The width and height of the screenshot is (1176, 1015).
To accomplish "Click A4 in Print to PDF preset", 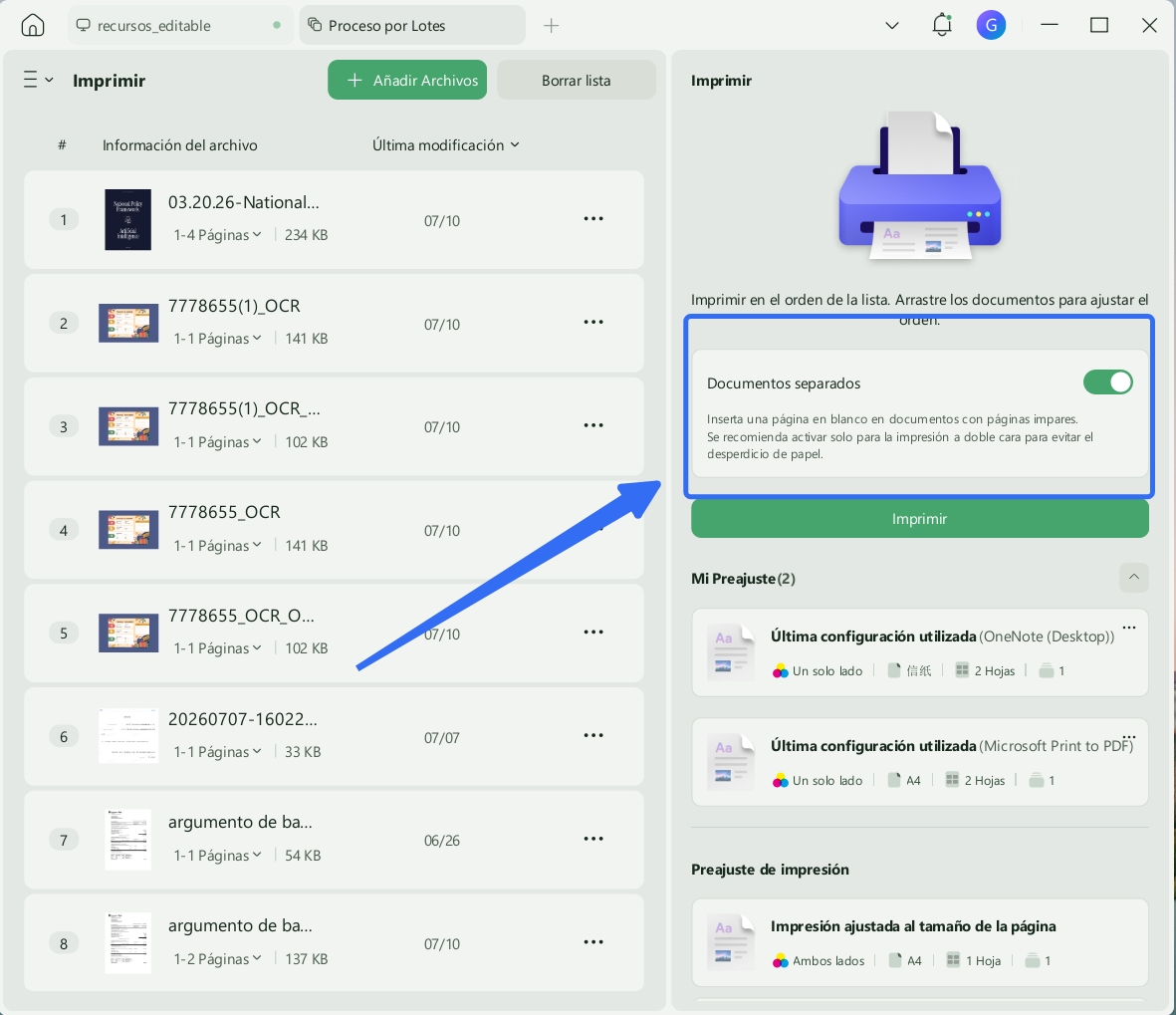I will (913, 780).
